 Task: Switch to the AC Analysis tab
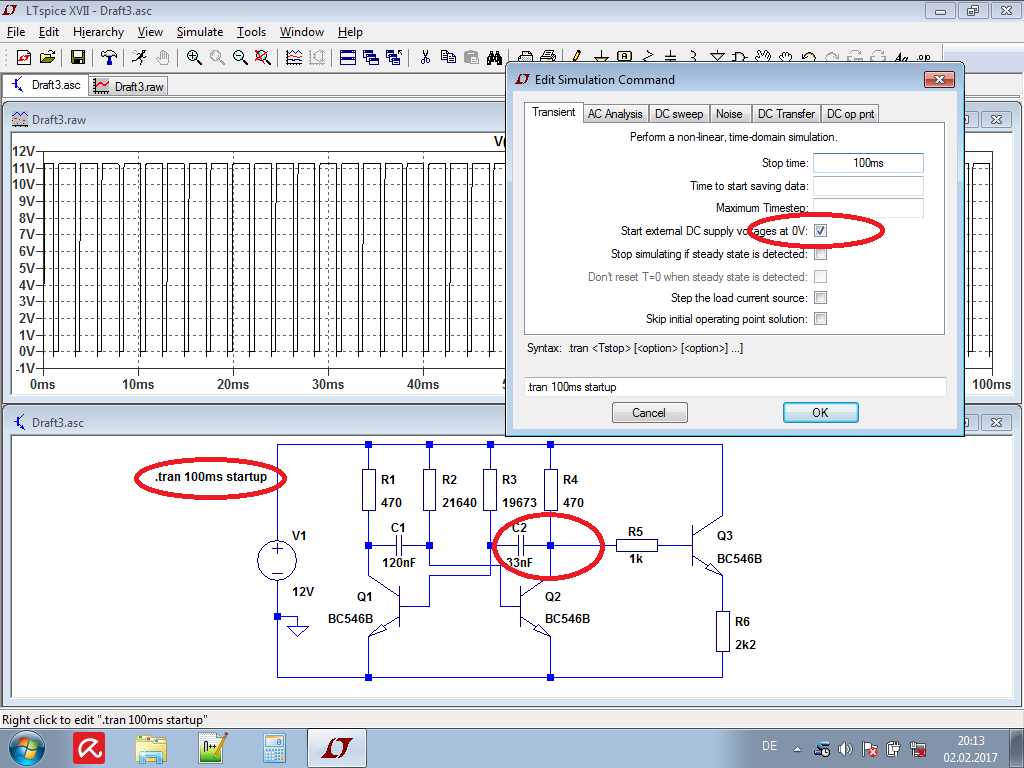tap(615, 114)
